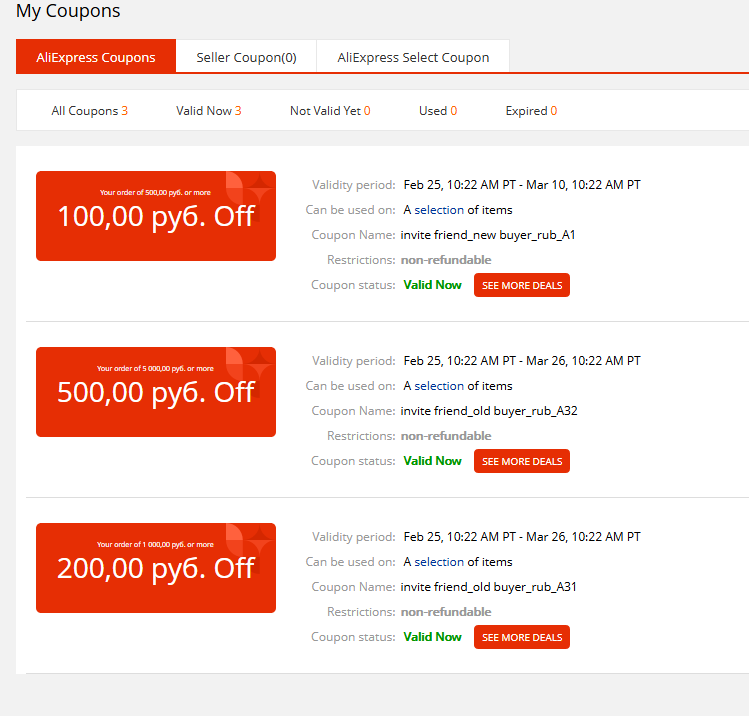Image resolution: width=749 pixels, height=716 pixels.
Task: Open selection link for old buyer_rub_A32 coupon
Action: (439, 385)
